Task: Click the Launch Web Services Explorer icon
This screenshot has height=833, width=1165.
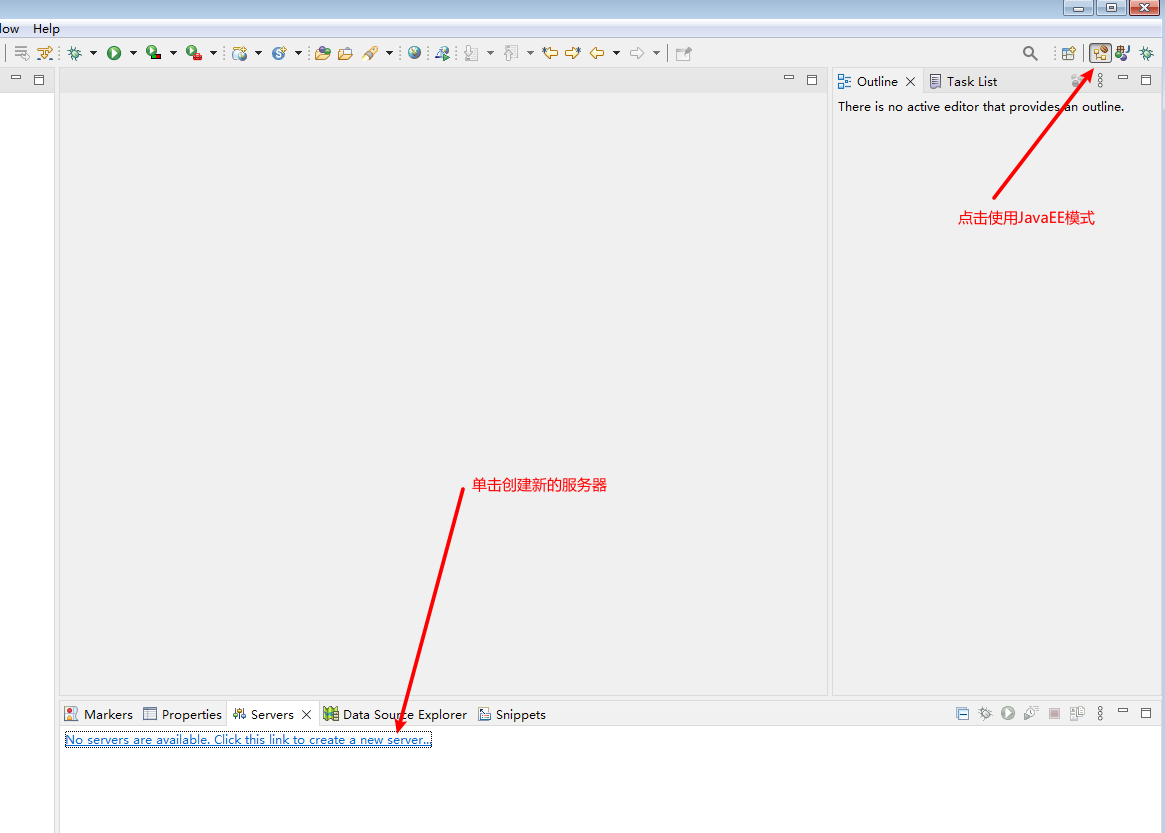Action: (442, 53)
